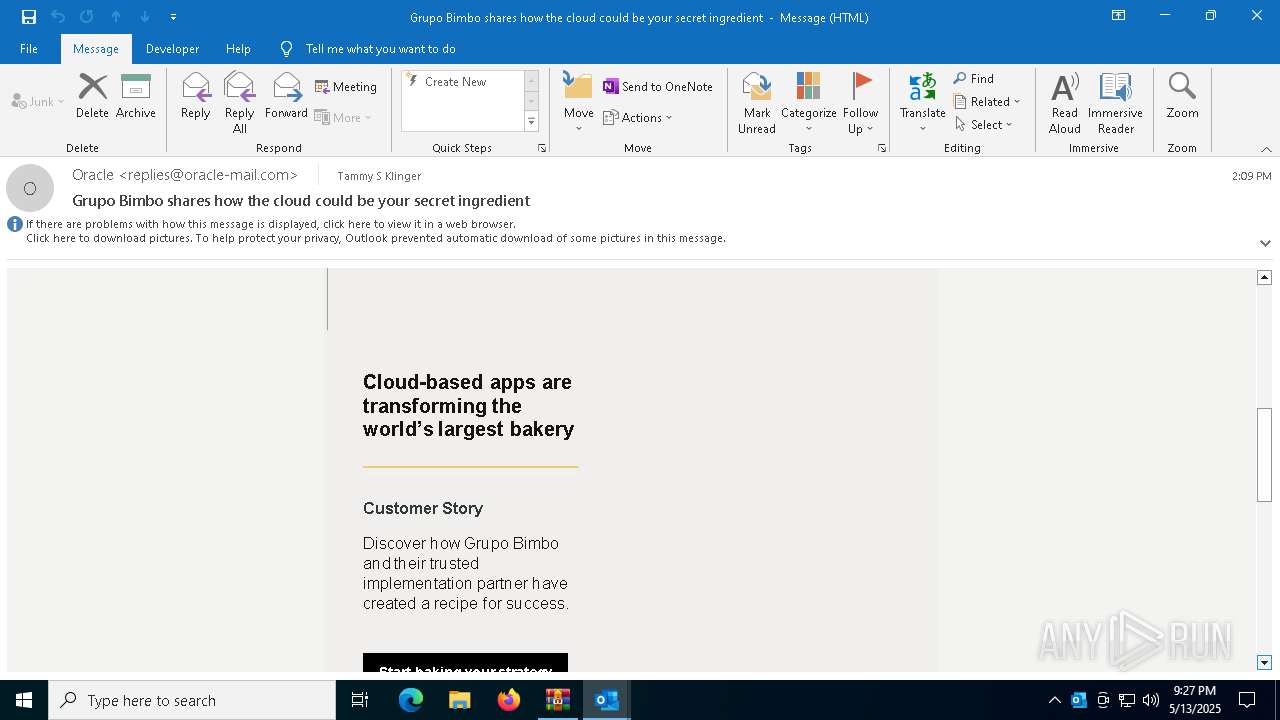The height and width of the screenshot is (720, 1280).
Task: Click the scroll down arrow of message body
Action: 1264,663
